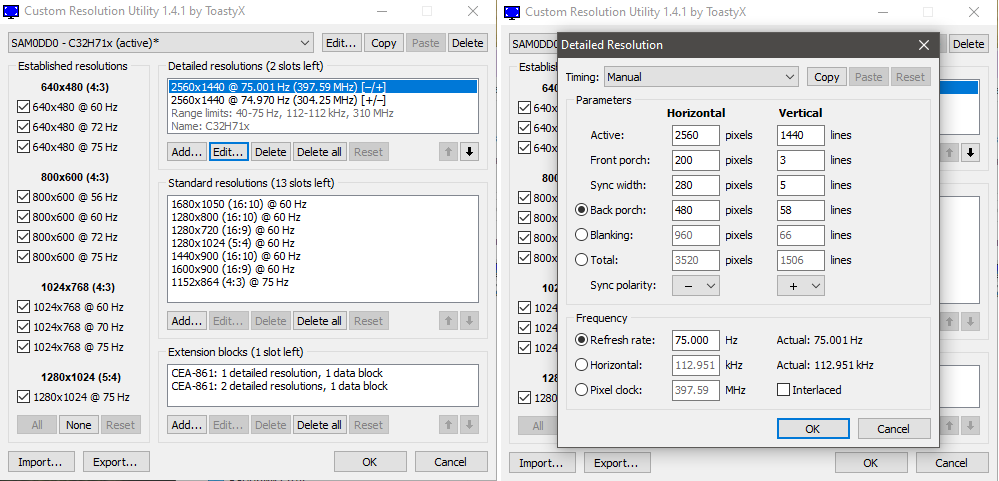Click Import... button in left window
The height and width of the screenshot is (481, 999).
[x=40, y=463]
